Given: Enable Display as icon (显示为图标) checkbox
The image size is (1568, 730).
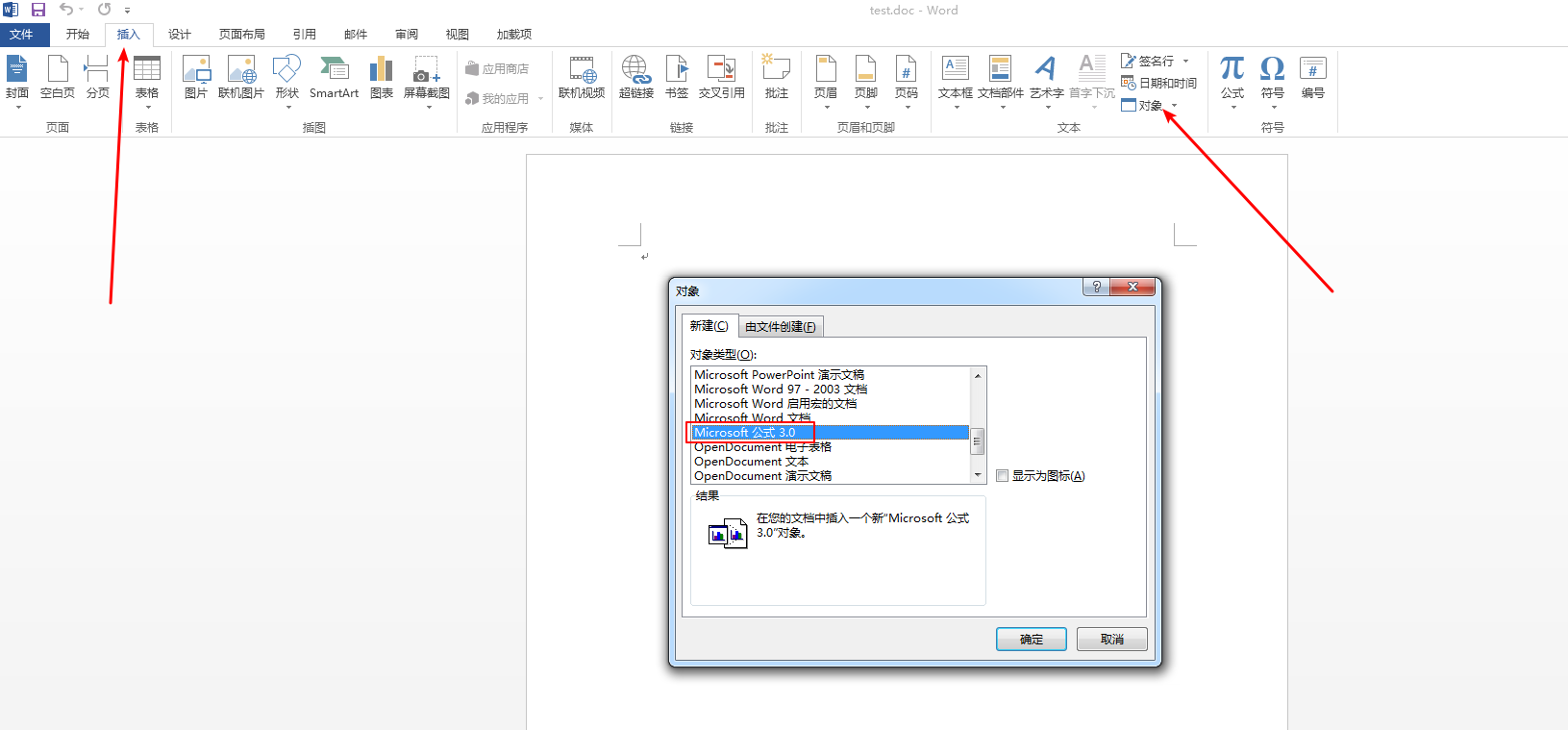Looking at the screenshot, I should 1002,476.
